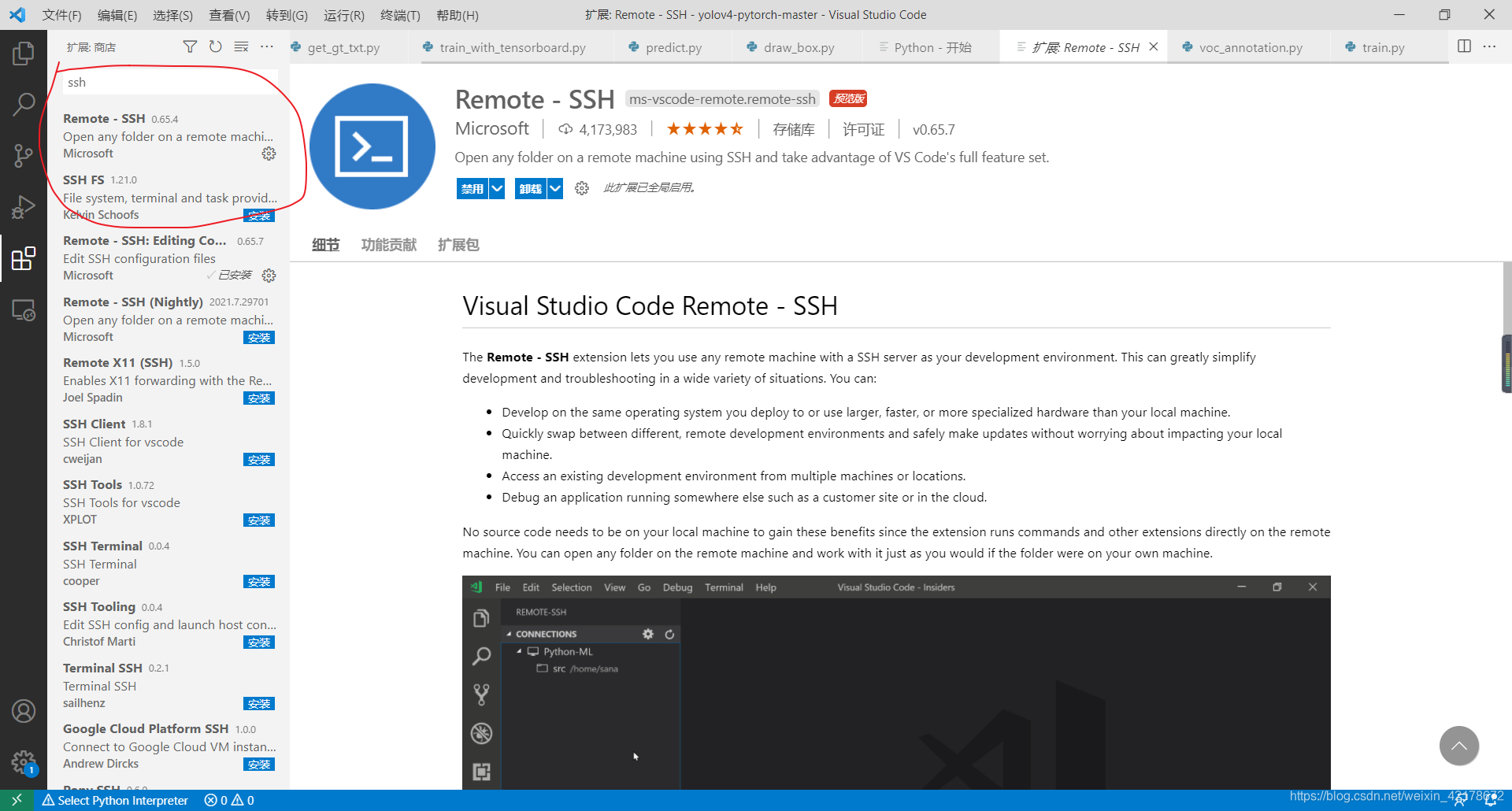Install SSH Tools extension

[x=259, y=520]
